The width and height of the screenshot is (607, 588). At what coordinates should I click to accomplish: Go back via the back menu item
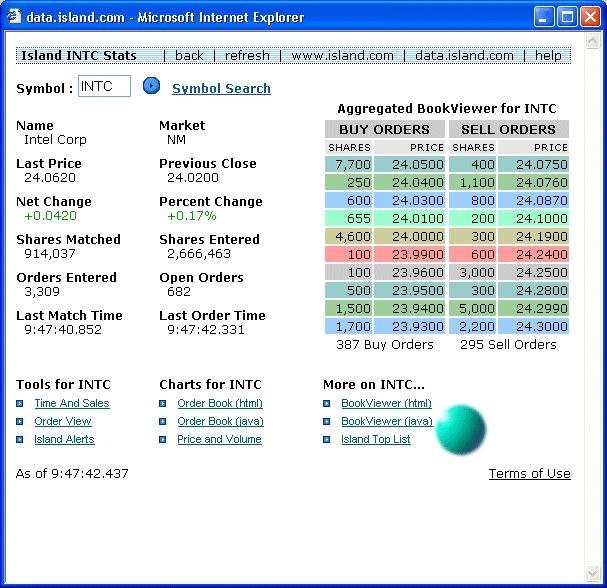click(189, 56)
